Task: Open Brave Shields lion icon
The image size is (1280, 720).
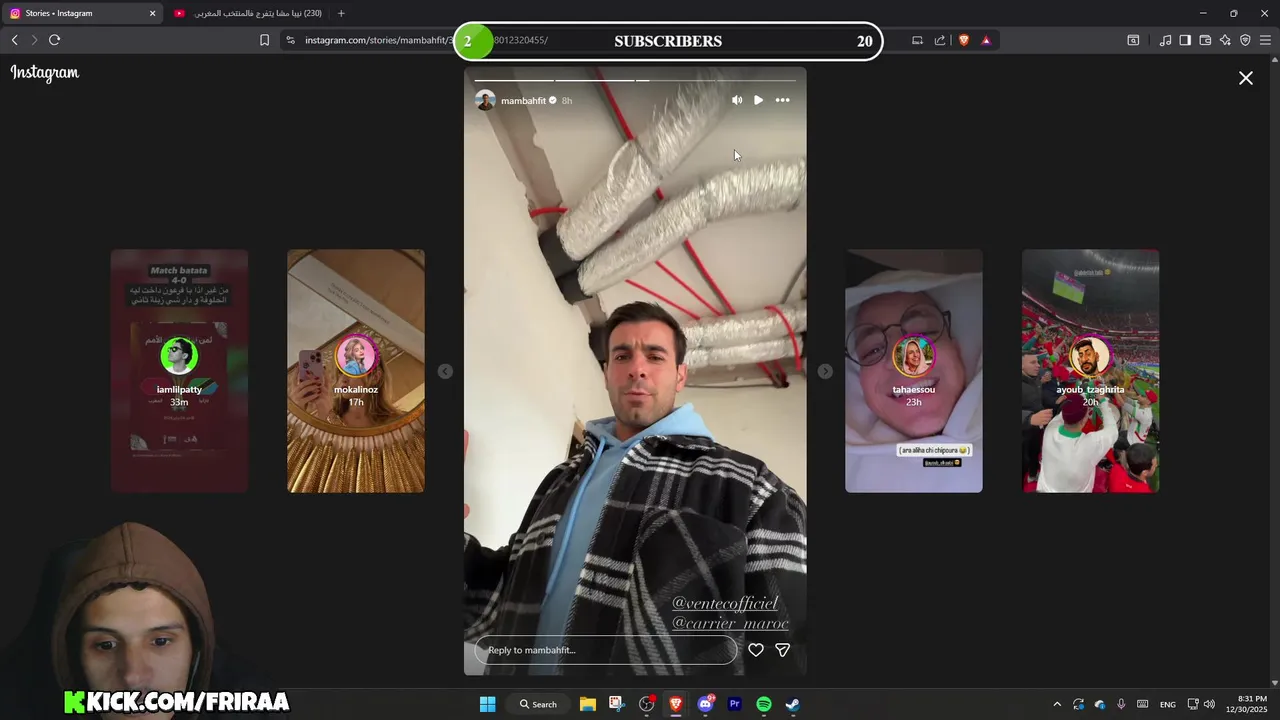Action: point(964,40)
